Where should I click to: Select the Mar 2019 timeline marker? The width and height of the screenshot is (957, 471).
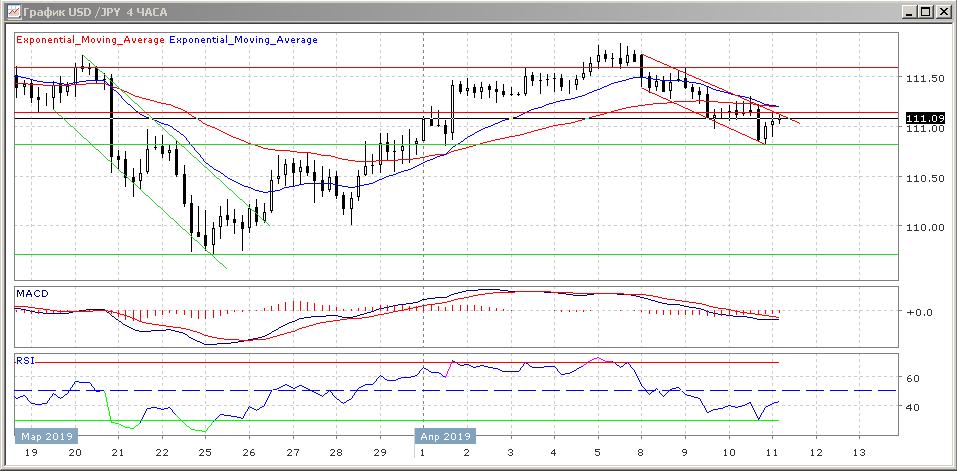click(x=44, y=436)
